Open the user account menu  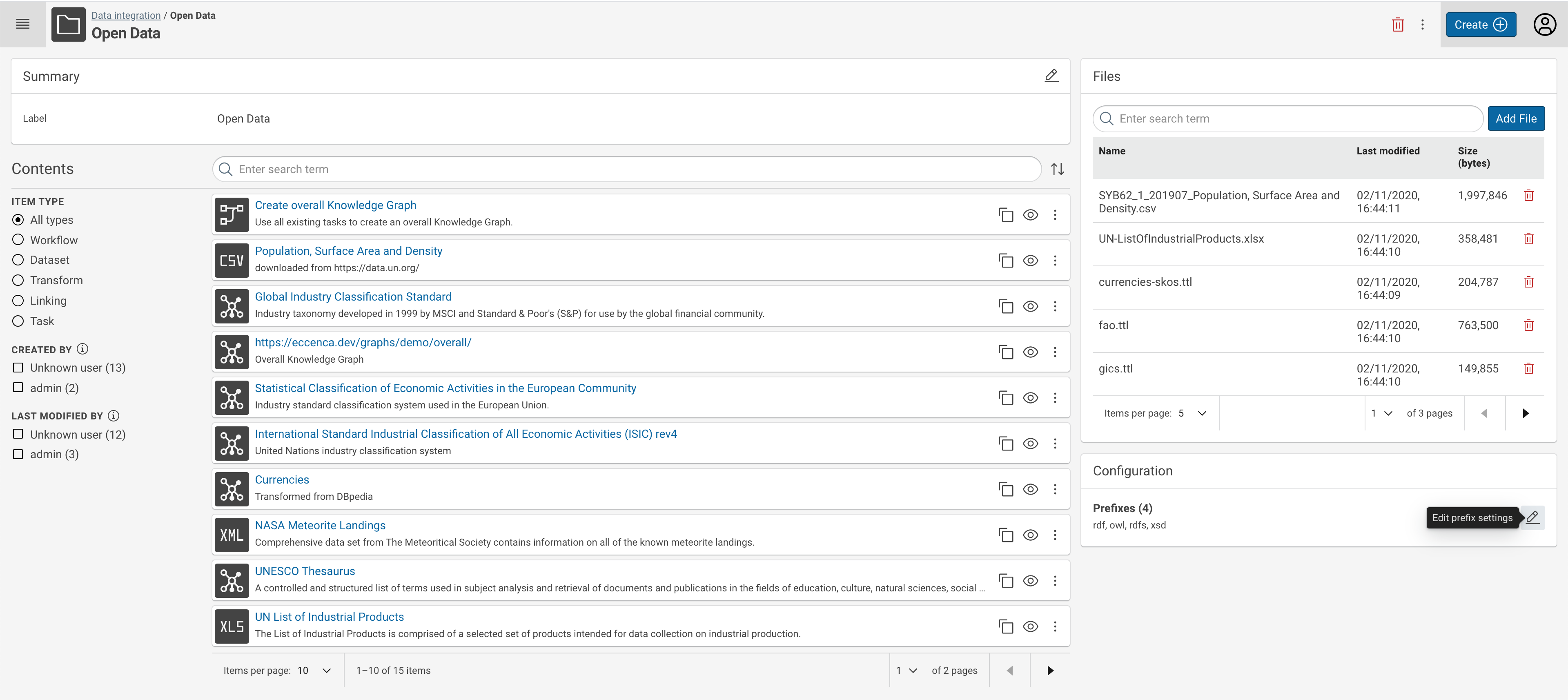click(x=1544, y=25)
